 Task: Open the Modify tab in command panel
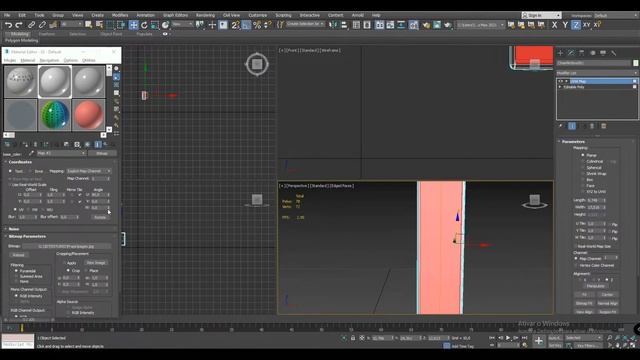tap(571, 53)
